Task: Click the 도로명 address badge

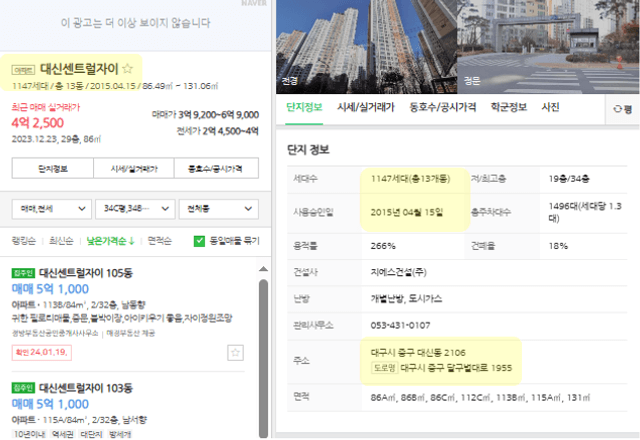Action: [384, 368]
